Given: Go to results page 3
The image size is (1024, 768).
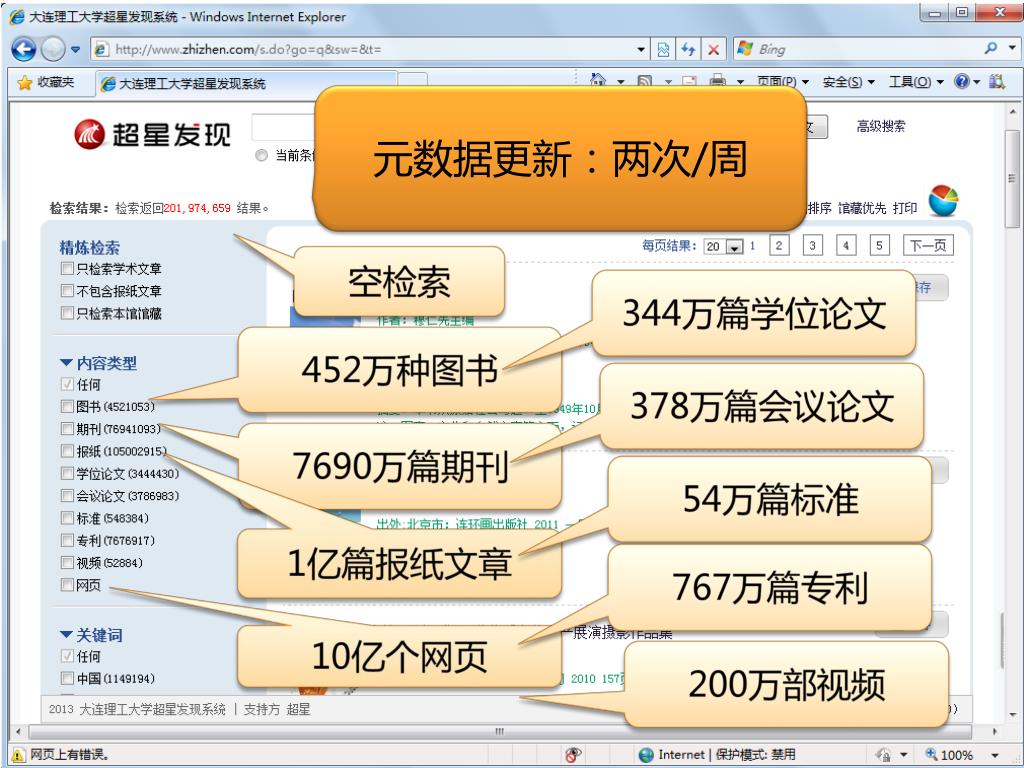Looking at the screenshot, I should tap(812, 246).
